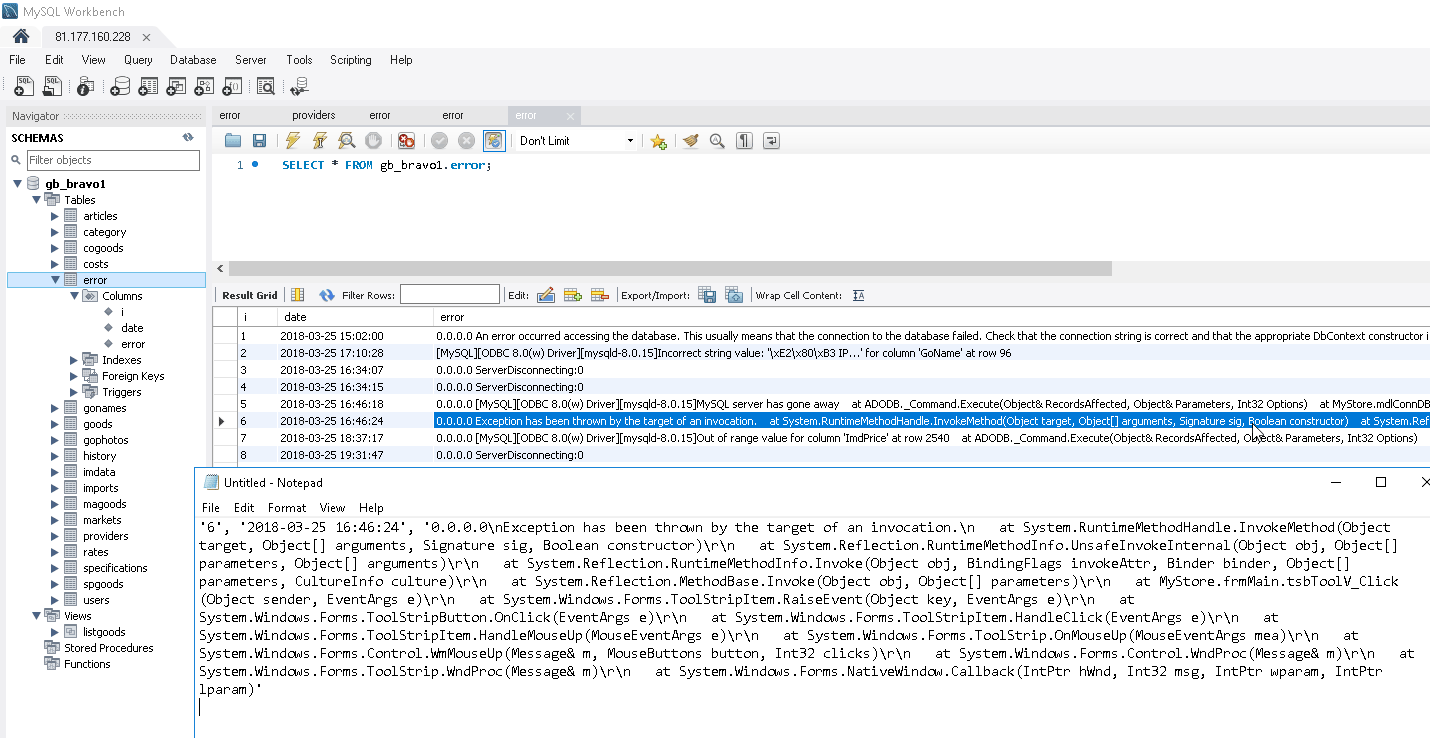Switch to the providers query tab
The width and height of the screenshot is (1430, 738).
pos(314,115)
